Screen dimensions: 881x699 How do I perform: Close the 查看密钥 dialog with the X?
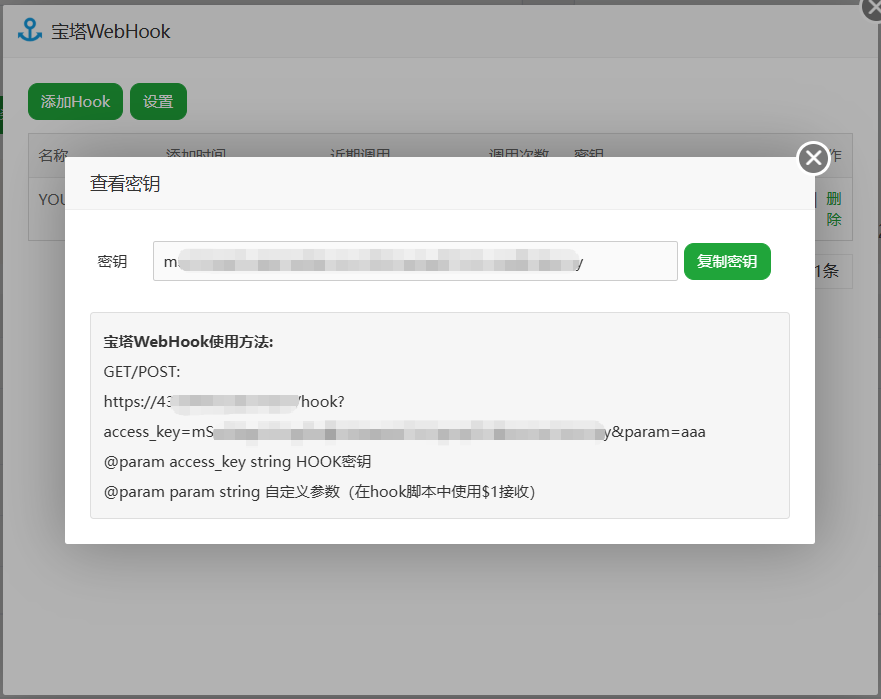point(813,158)
